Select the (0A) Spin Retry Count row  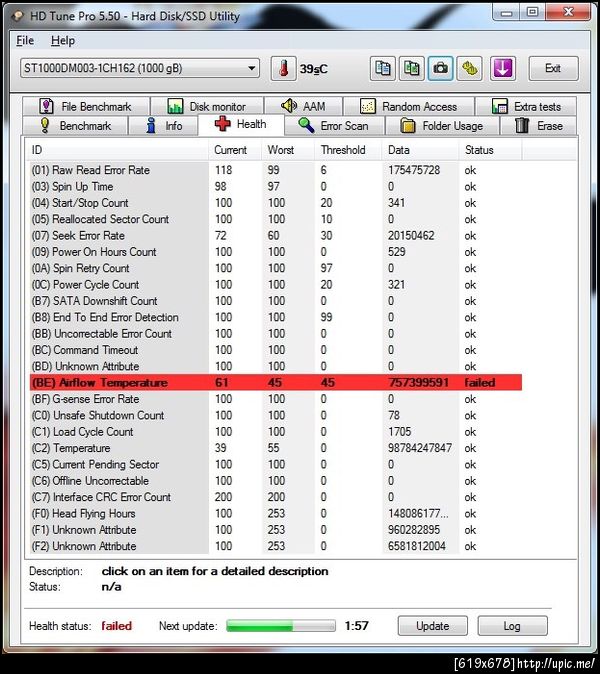[x=276, y=268]
